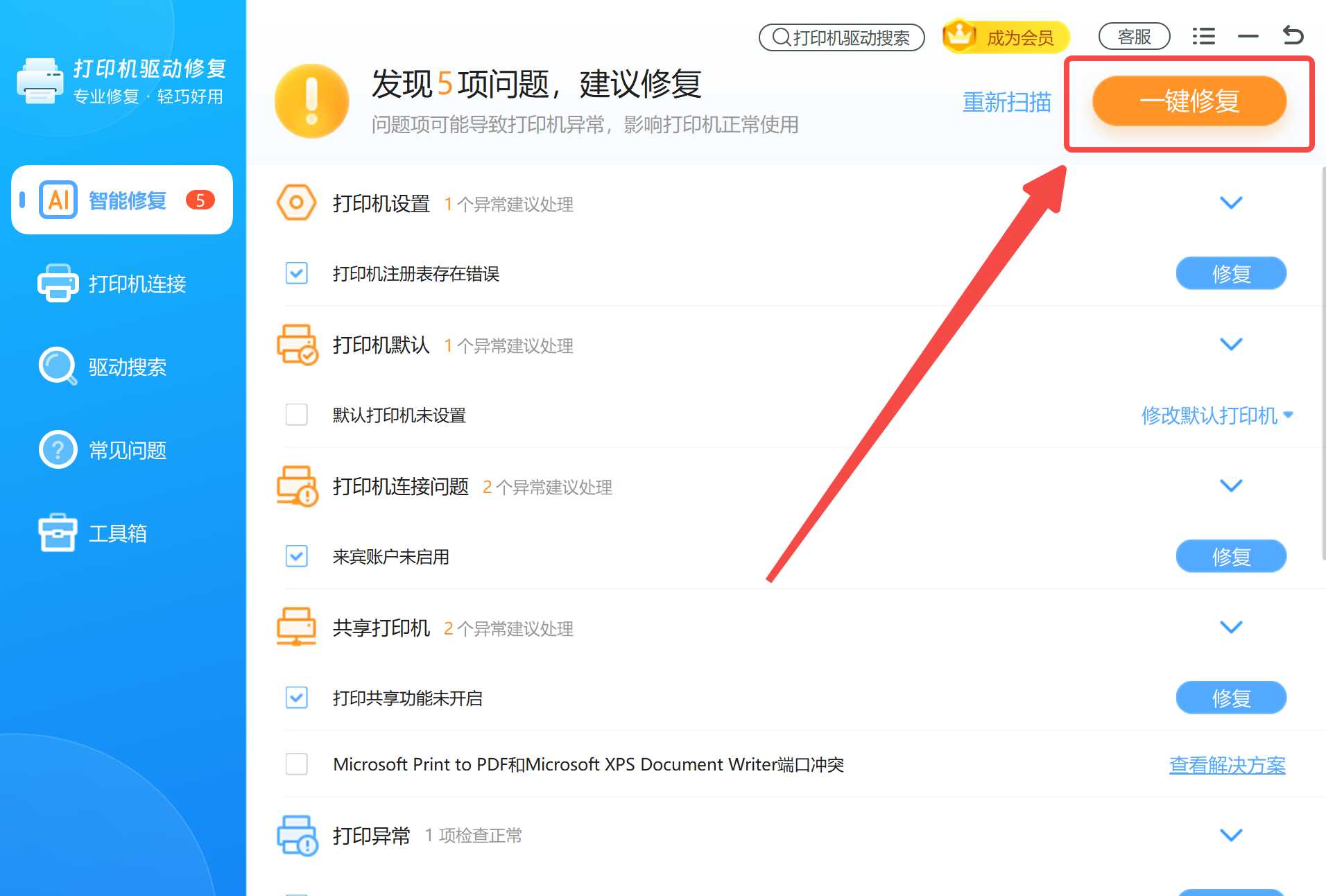Expand the 修改默认打印机 dropdown
The width and height of the screenshot is (1326, 896).
coord(1217,416)
